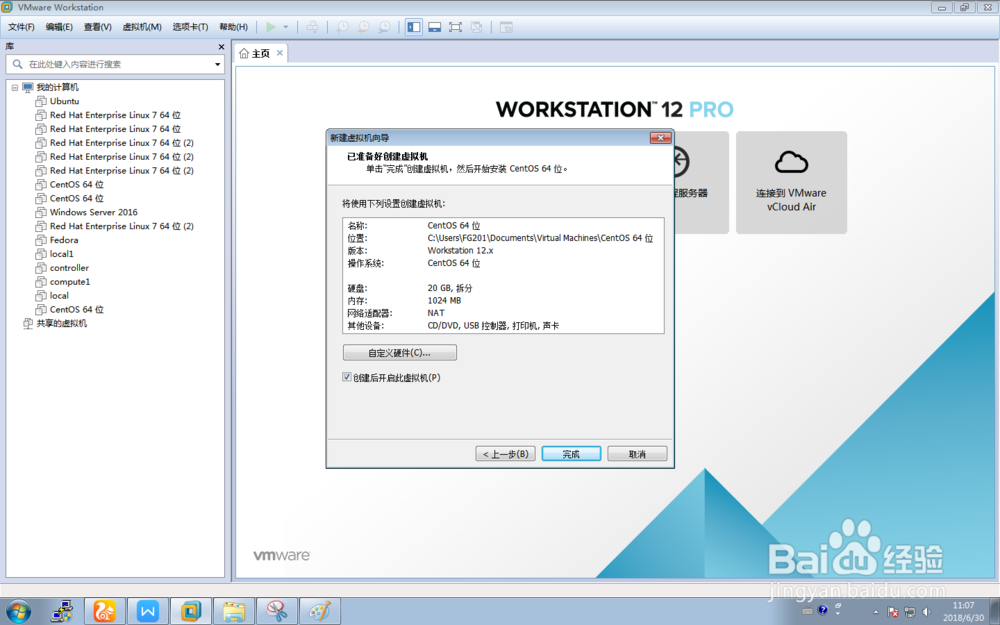Click the take snapshot toolbar icon
This screenshot has height=625, width=1000.
(x=342, y=27)
